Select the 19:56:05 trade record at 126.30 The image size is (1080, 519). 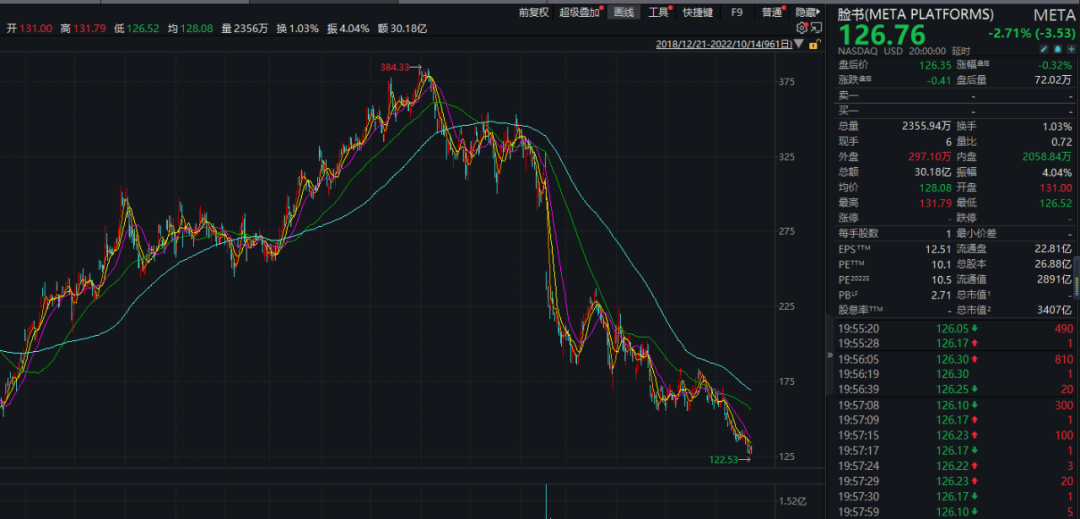tap(950, 358)
